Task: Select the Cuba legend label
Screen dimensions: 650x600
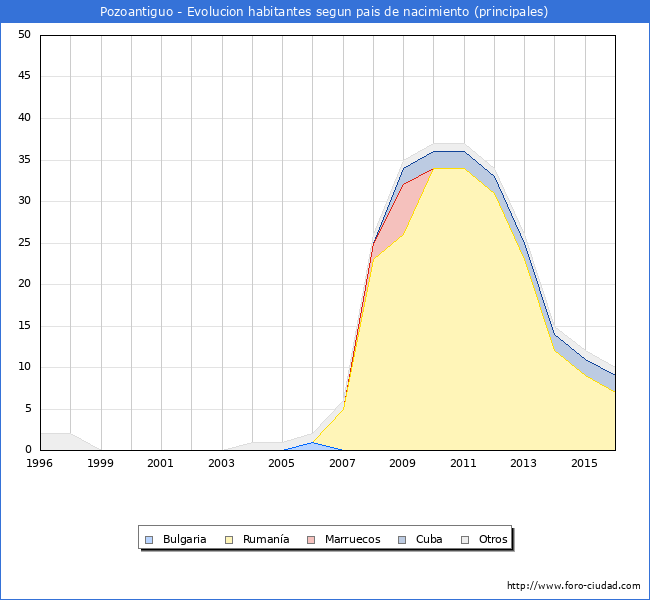Action: tap(429, 539)
